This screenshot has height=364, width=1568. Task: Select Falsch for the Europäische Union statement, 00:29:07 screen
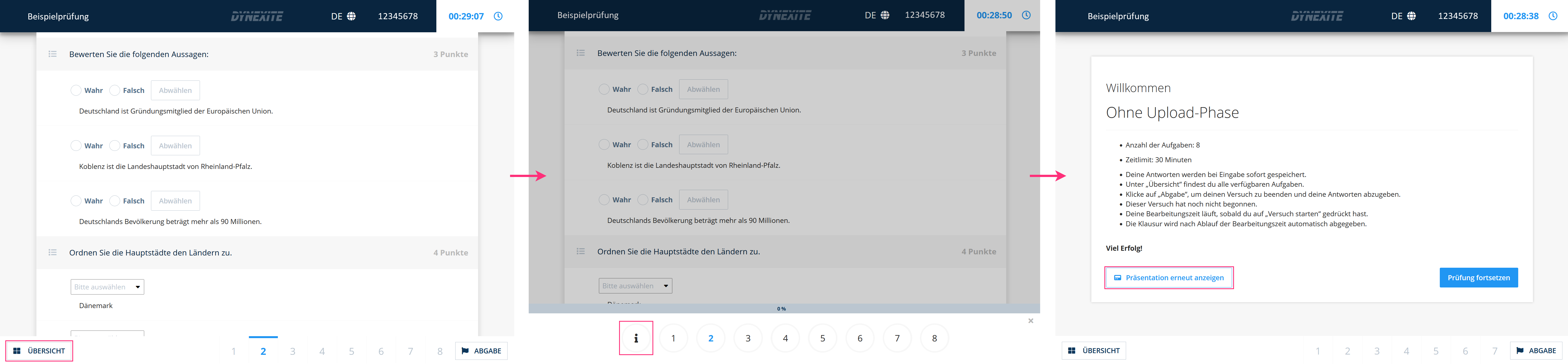[114, 90]
